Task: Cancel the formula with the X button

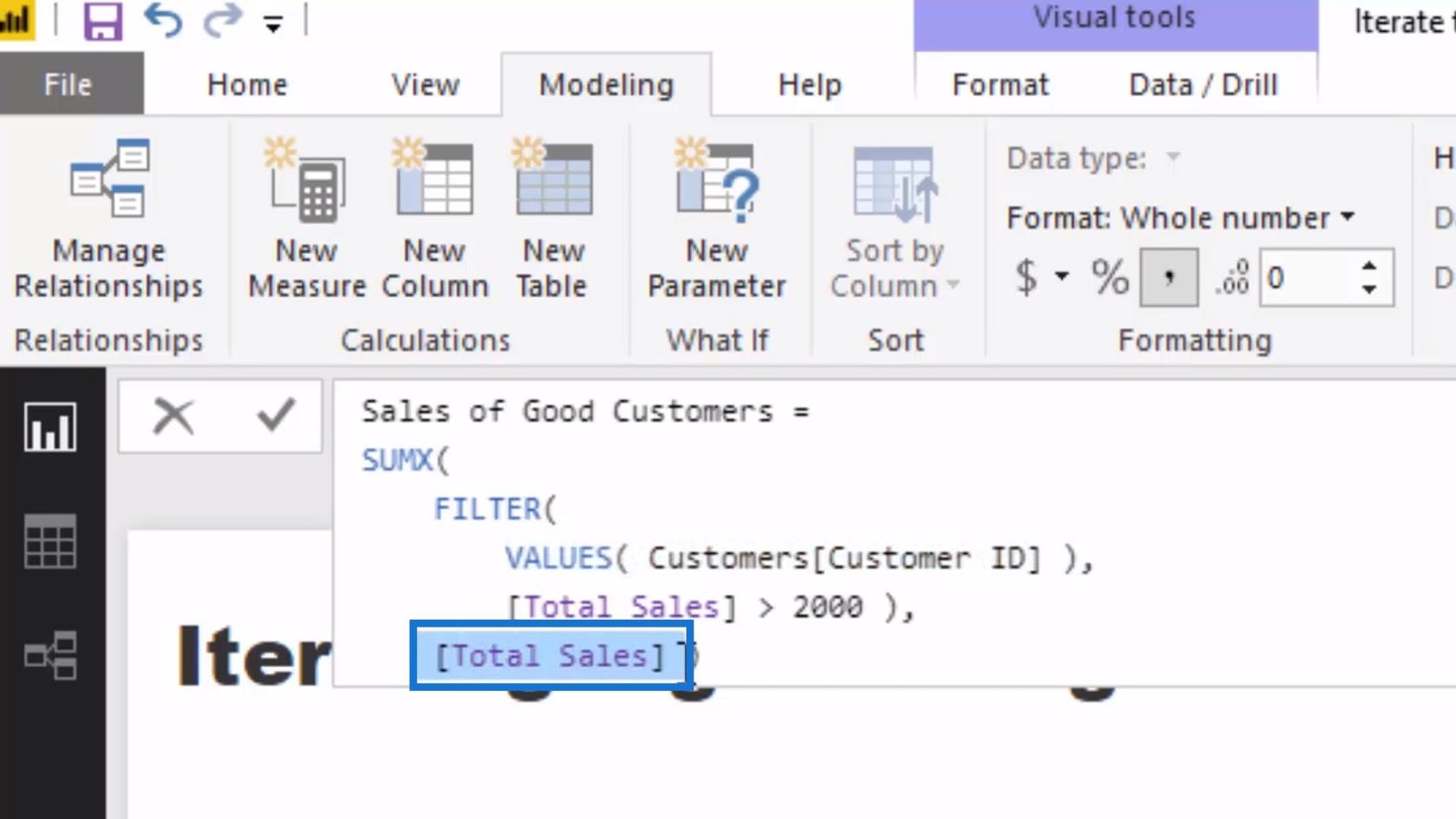Action: pos(173,416)
